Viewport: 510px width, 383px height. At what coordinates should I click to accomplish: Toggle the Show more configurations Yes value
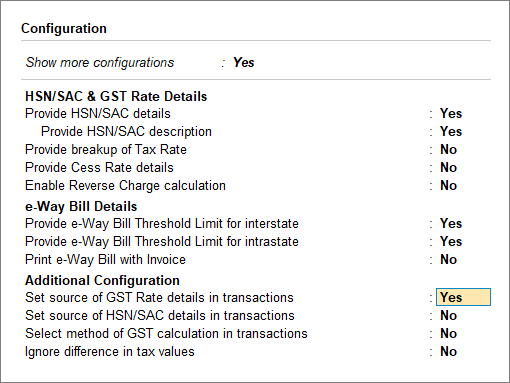click(x=244, y=62)
